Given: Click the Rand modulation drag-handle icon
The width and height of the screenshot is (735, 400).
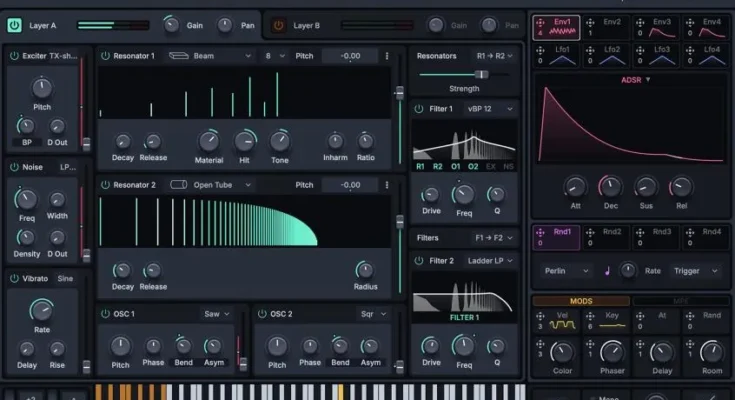Looking at the screenshot, I should pos(690,316).
